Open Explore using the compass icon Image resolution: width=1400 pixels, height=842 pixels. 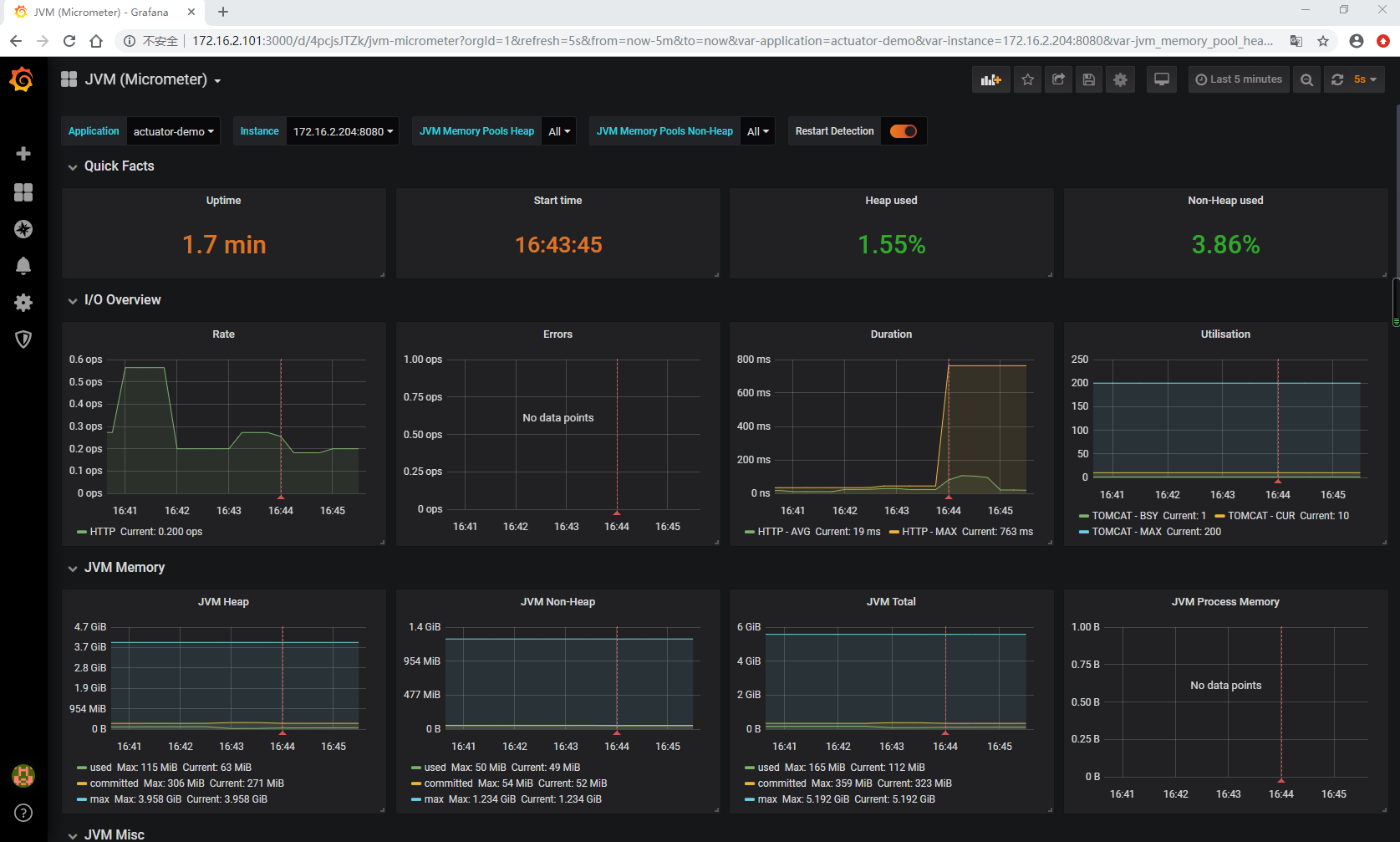pyautogui.click(x=23, y=228)
